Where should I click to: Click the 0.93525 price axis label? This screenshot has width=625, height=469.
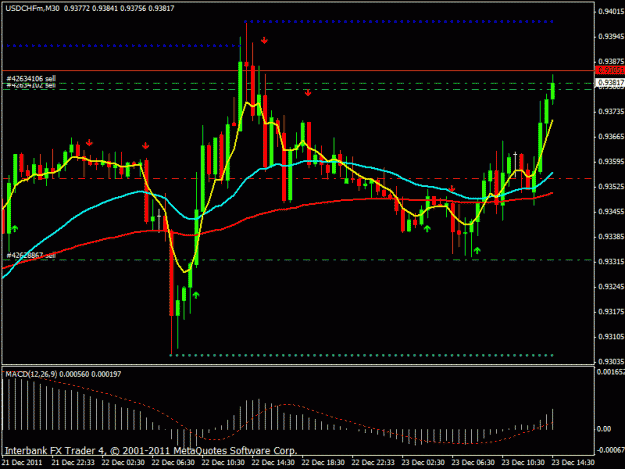[611, 186]
